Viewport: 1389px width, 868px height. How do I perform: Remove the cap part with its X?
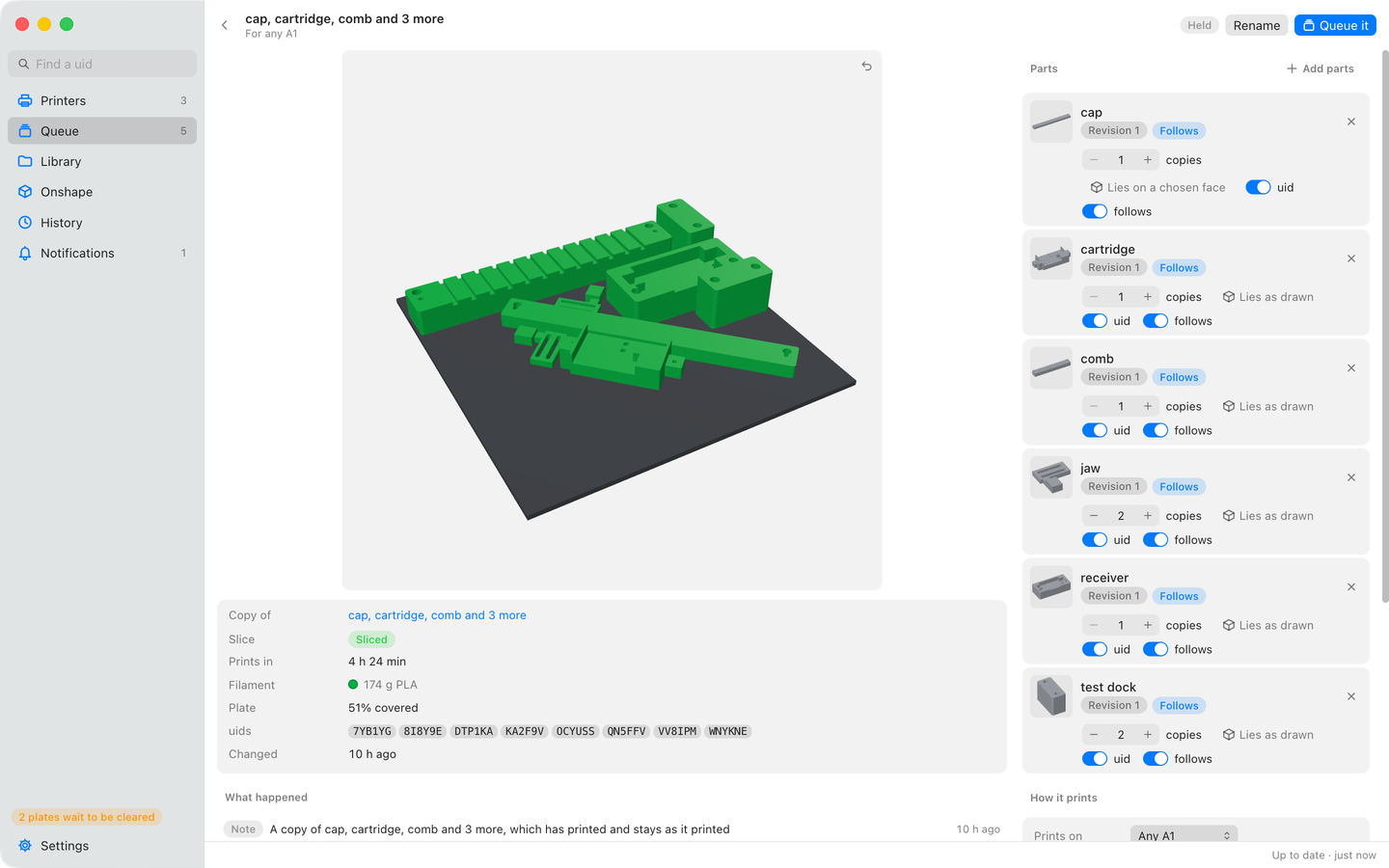1351,122
